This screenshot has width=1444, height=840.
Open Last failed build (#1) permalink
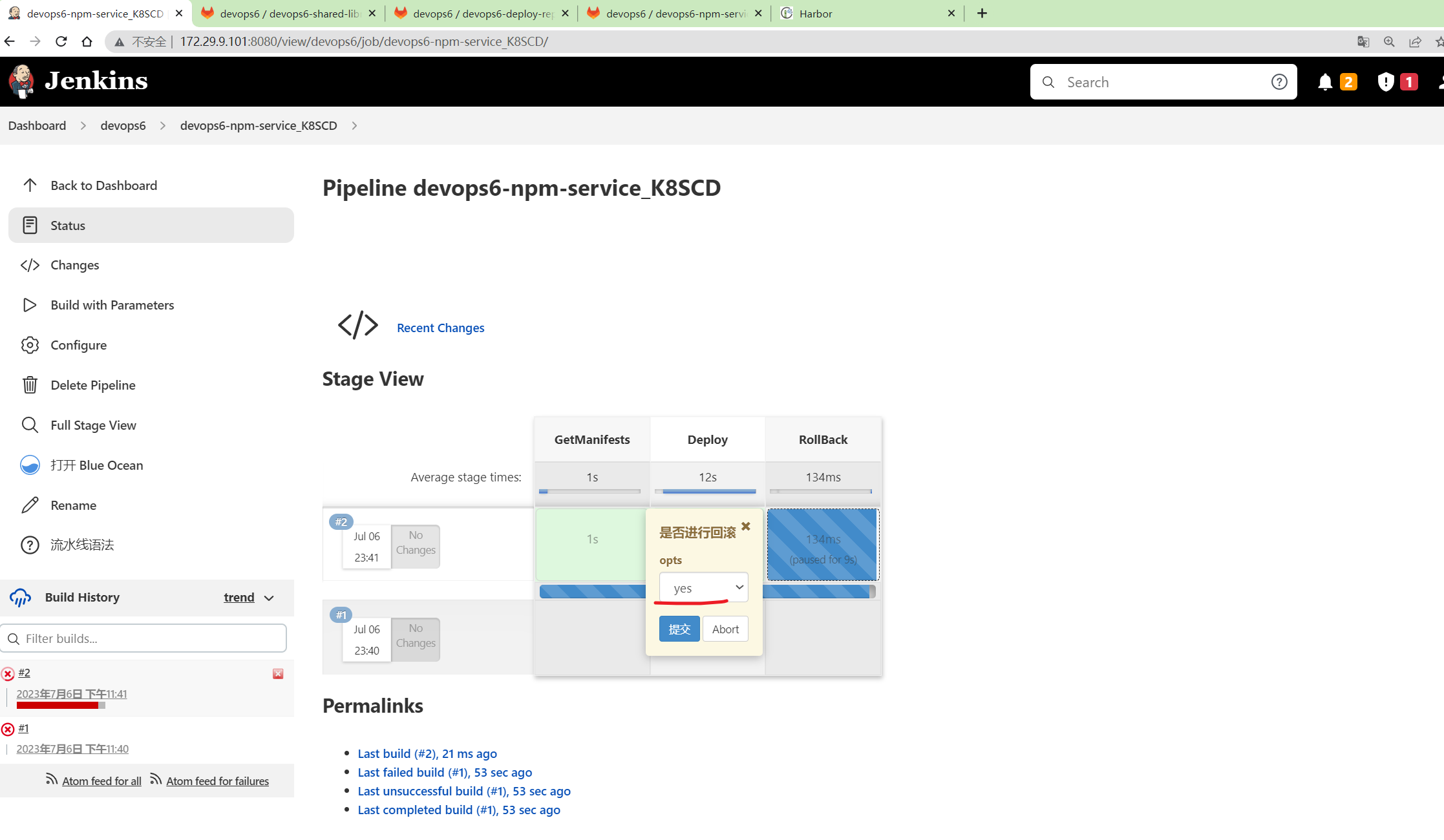pyautogui.click(x=445, y=772)
